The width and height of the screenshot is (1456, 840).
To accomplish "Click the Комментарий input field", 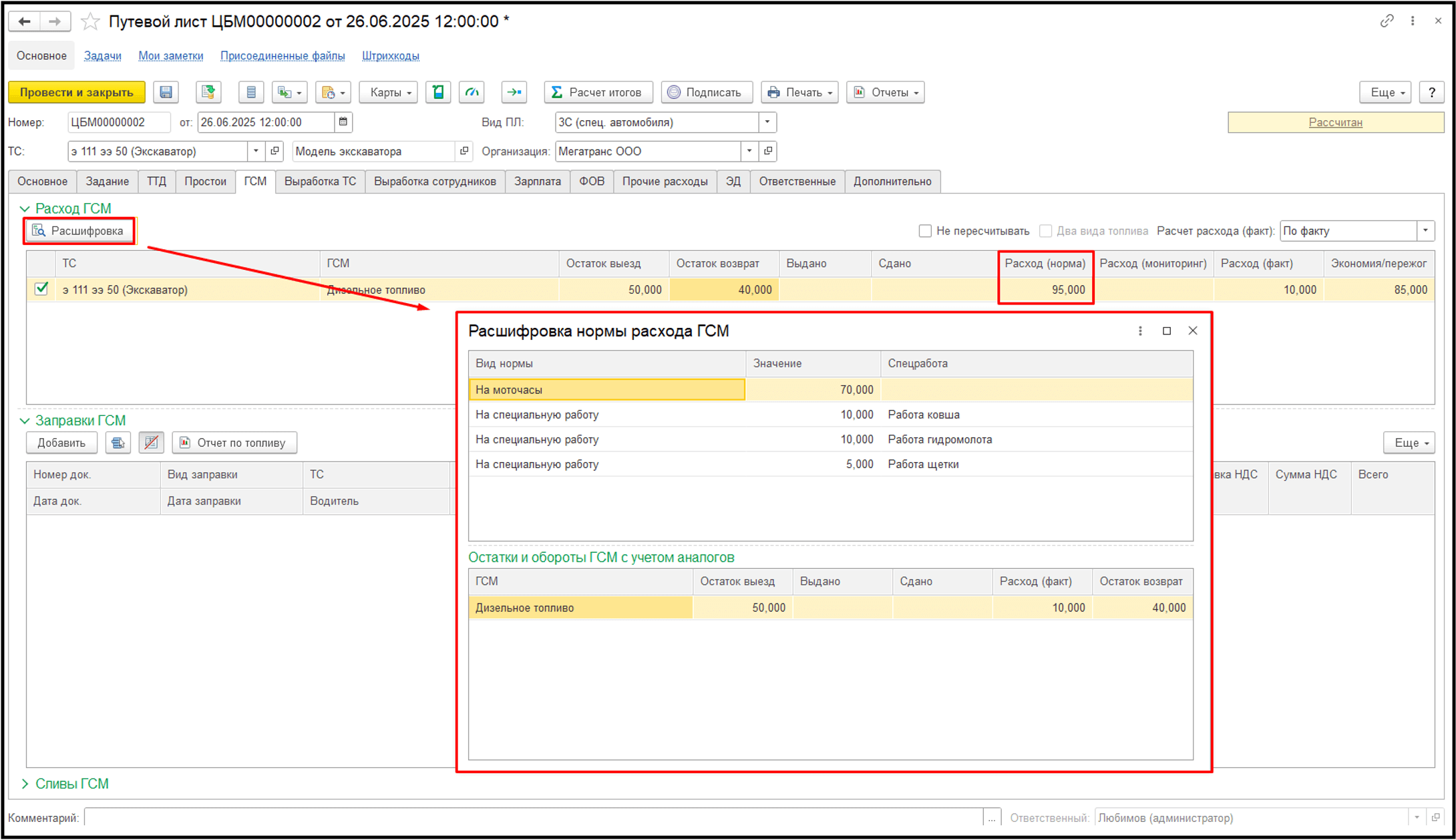I will tap(533, 817).
